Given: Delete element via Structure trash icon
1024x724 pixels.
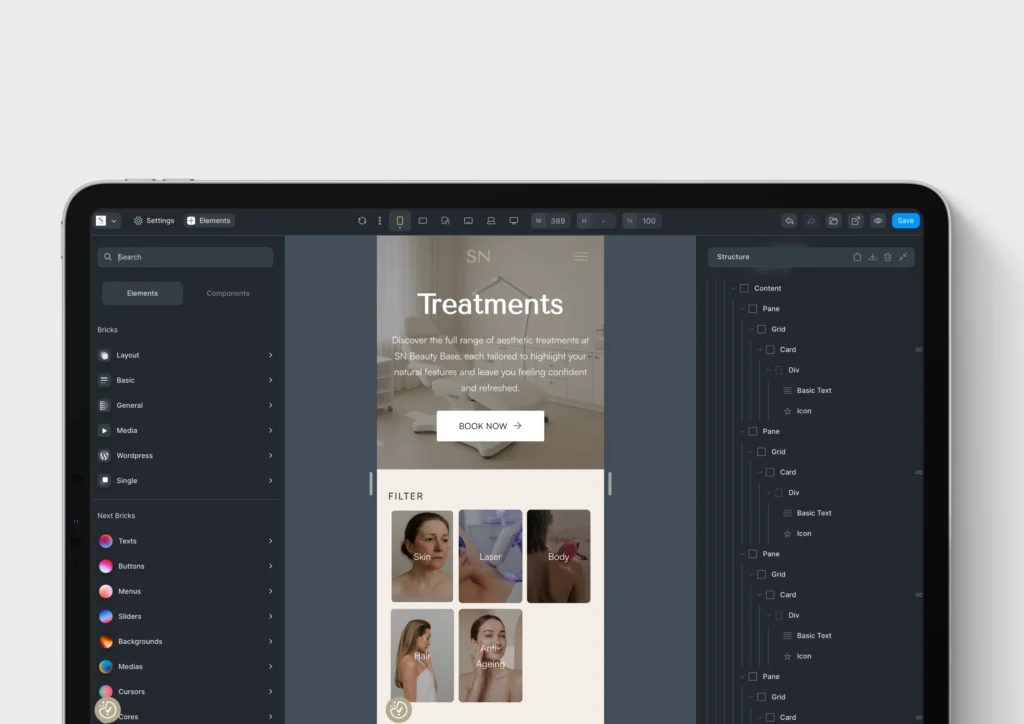Looking at the screenshot, I should (887, 257).
